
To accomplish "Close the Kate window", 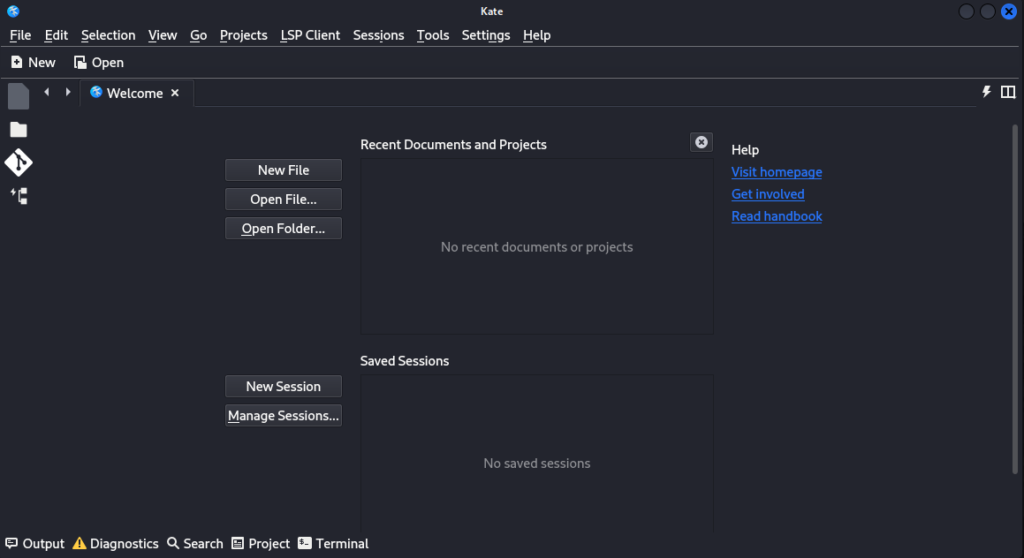I will click(1009, 11).
